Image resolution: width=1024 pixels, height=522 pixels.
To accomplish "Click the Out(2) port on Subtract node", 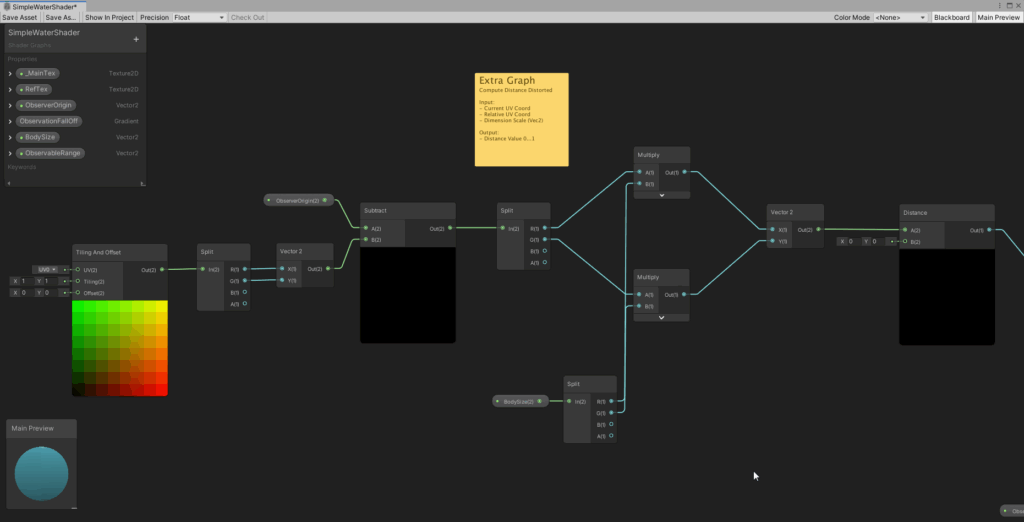I will point(450,228).
